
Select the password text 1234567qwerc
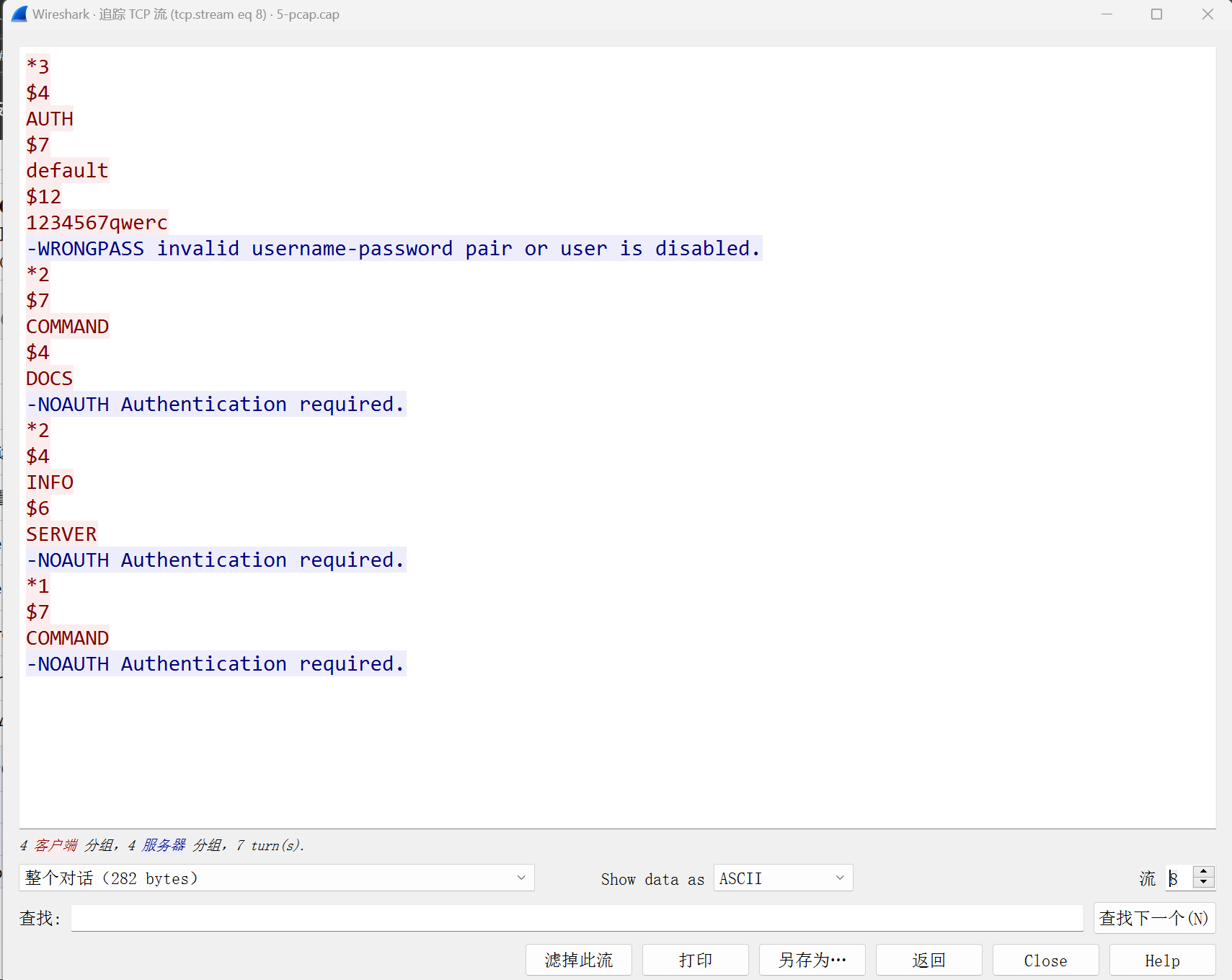tap(97, 223)
